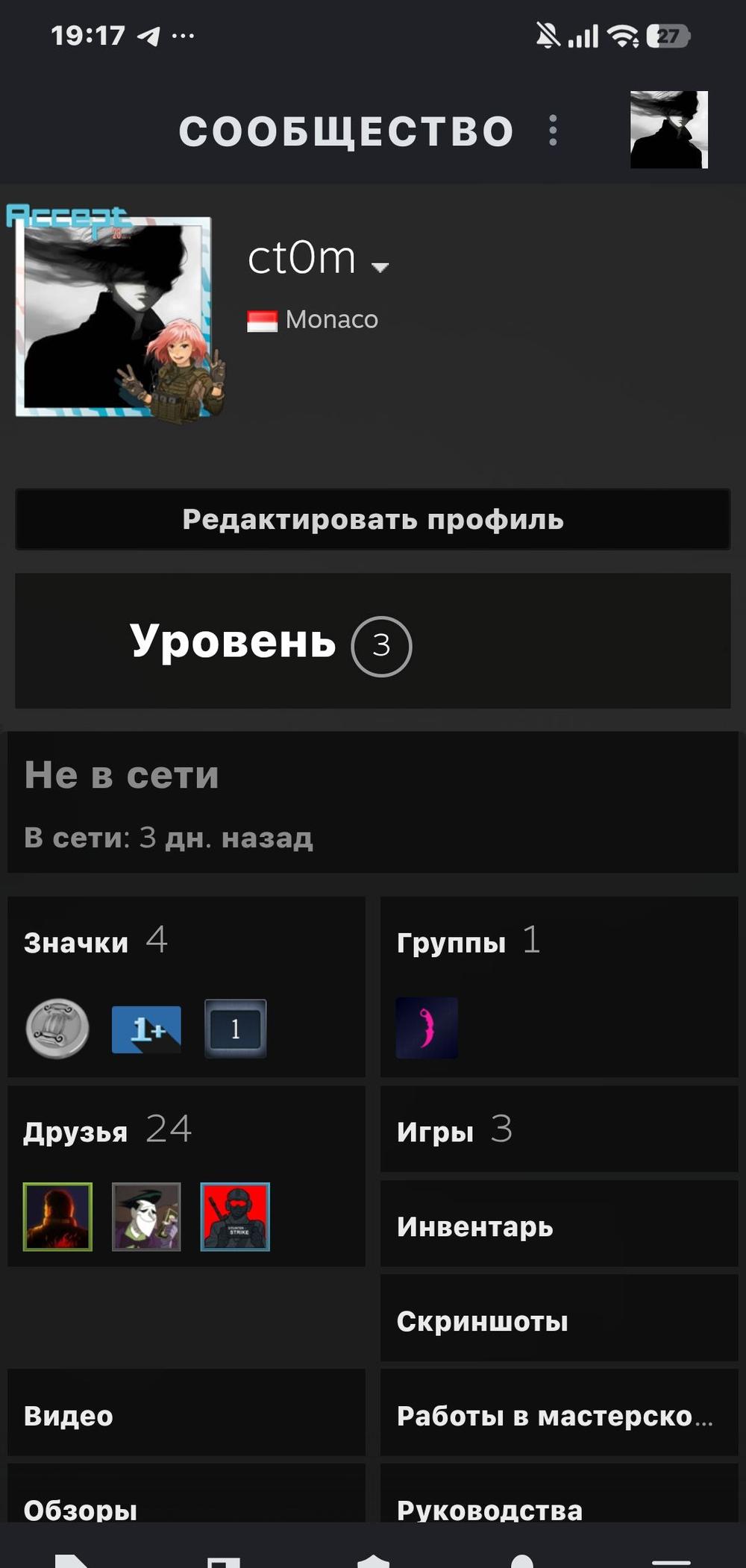Open the silver pillar community badge
The image size is (746, 1568).
57,1028
